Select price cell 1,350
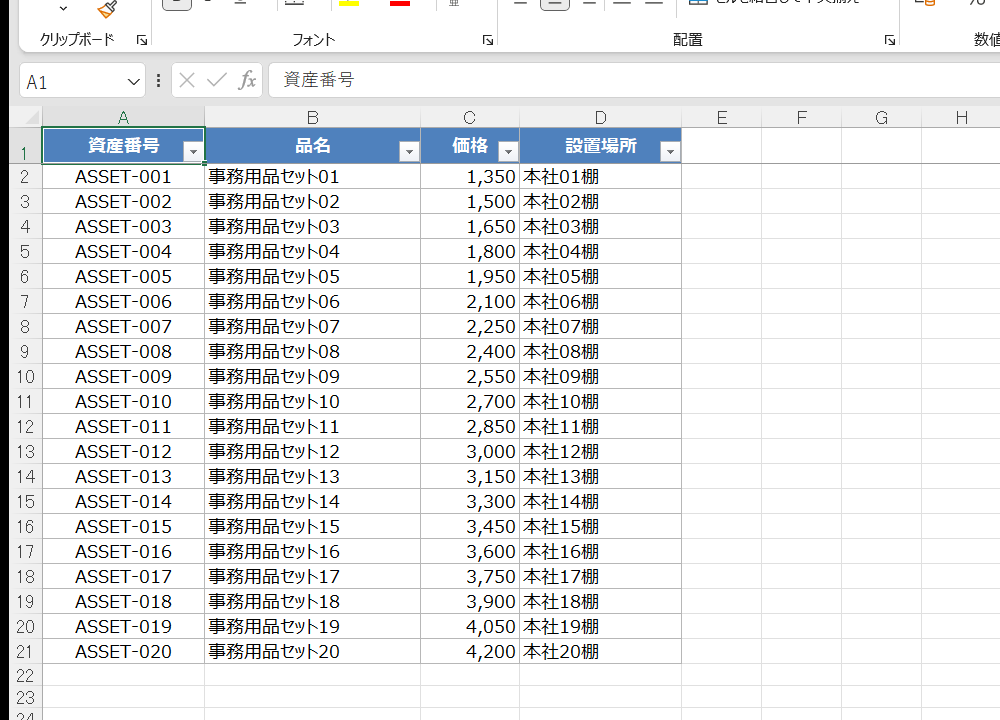This screenshot has width=1000, height=720. [x=470, y=177]
